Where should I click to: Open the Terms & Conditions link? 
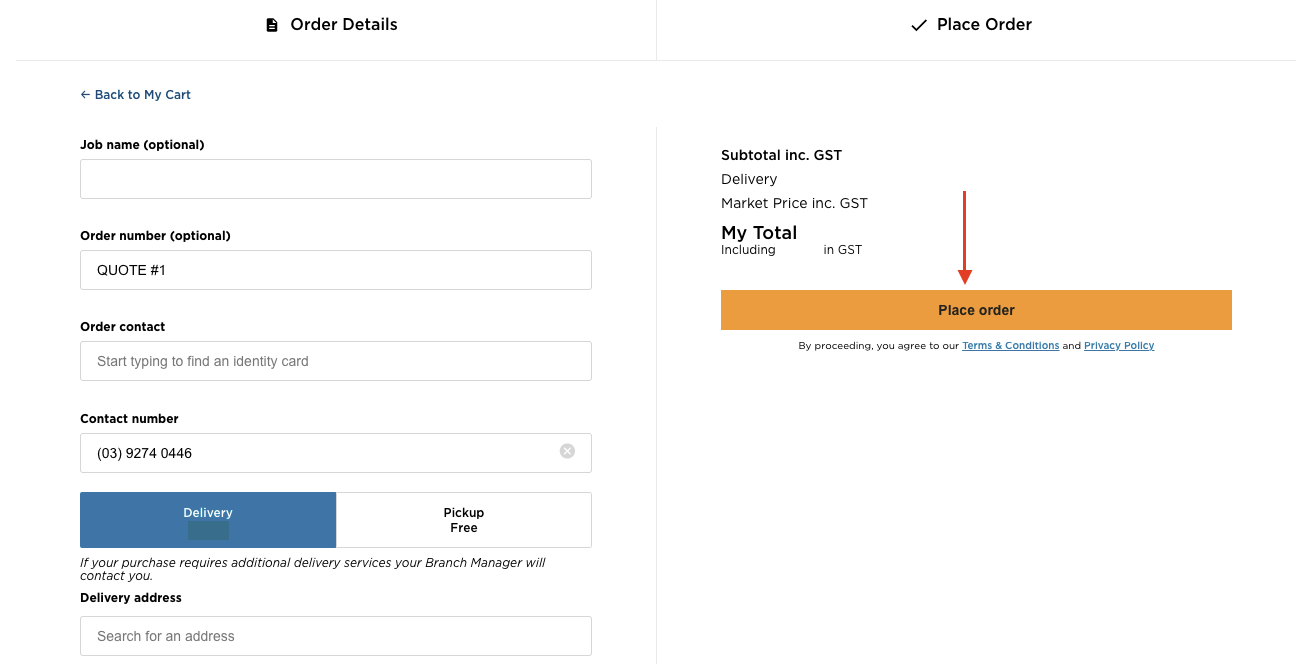(x=1010, y=346)
